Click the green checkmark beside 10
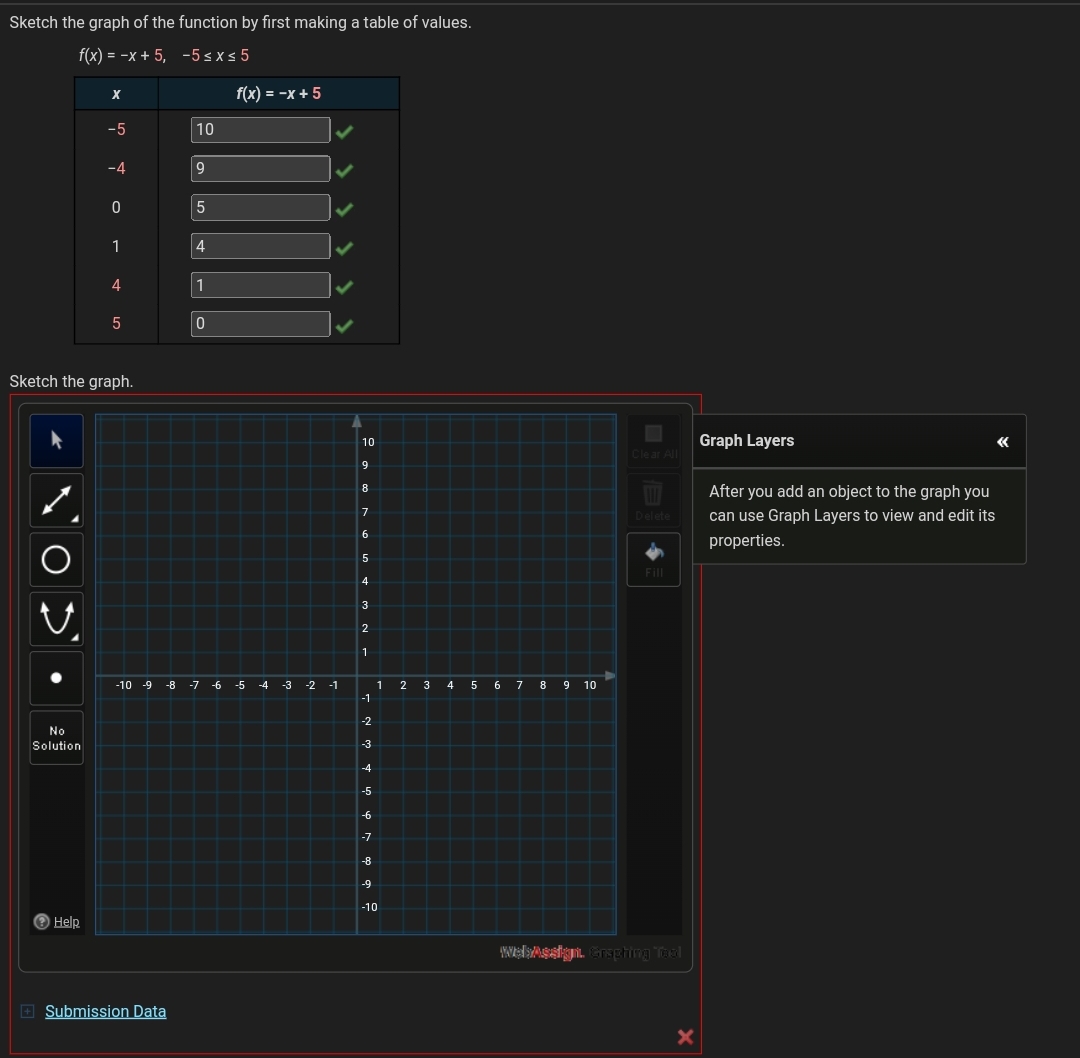Viewport: 1080px width, 1058px height. click(x=344, y=131)
